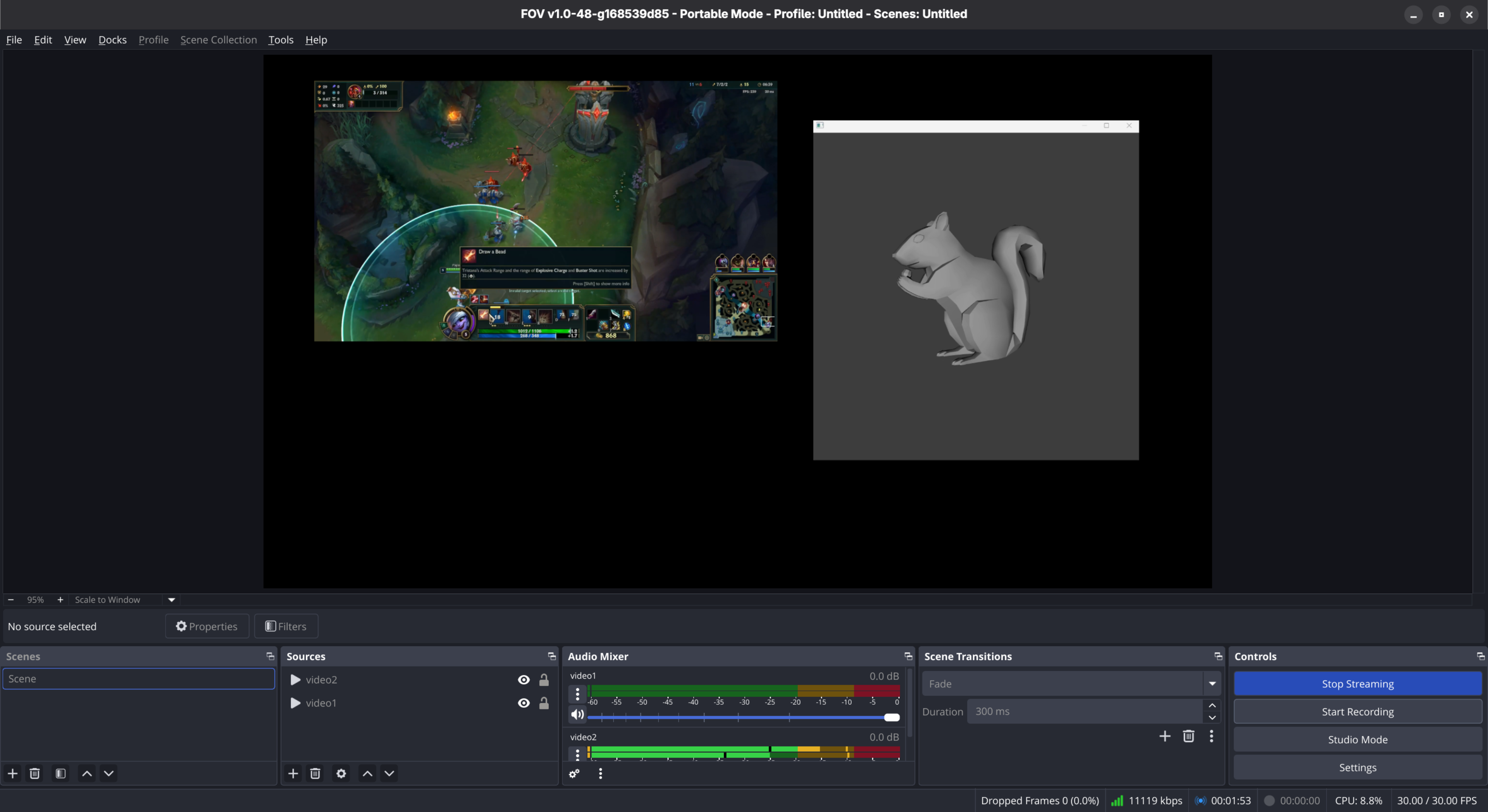
Task: Add a new scene transition
Action: pyautogui.click(x=1165, y=736)
